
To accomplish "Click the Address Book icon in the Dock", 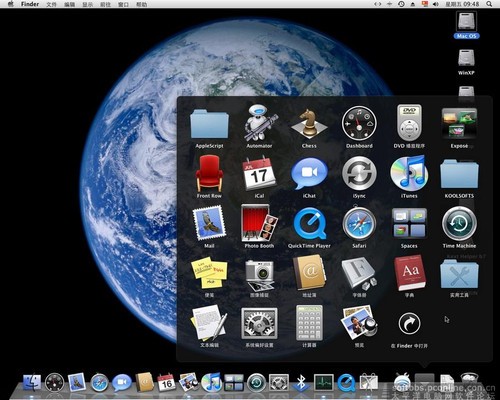I will (144, 382).
